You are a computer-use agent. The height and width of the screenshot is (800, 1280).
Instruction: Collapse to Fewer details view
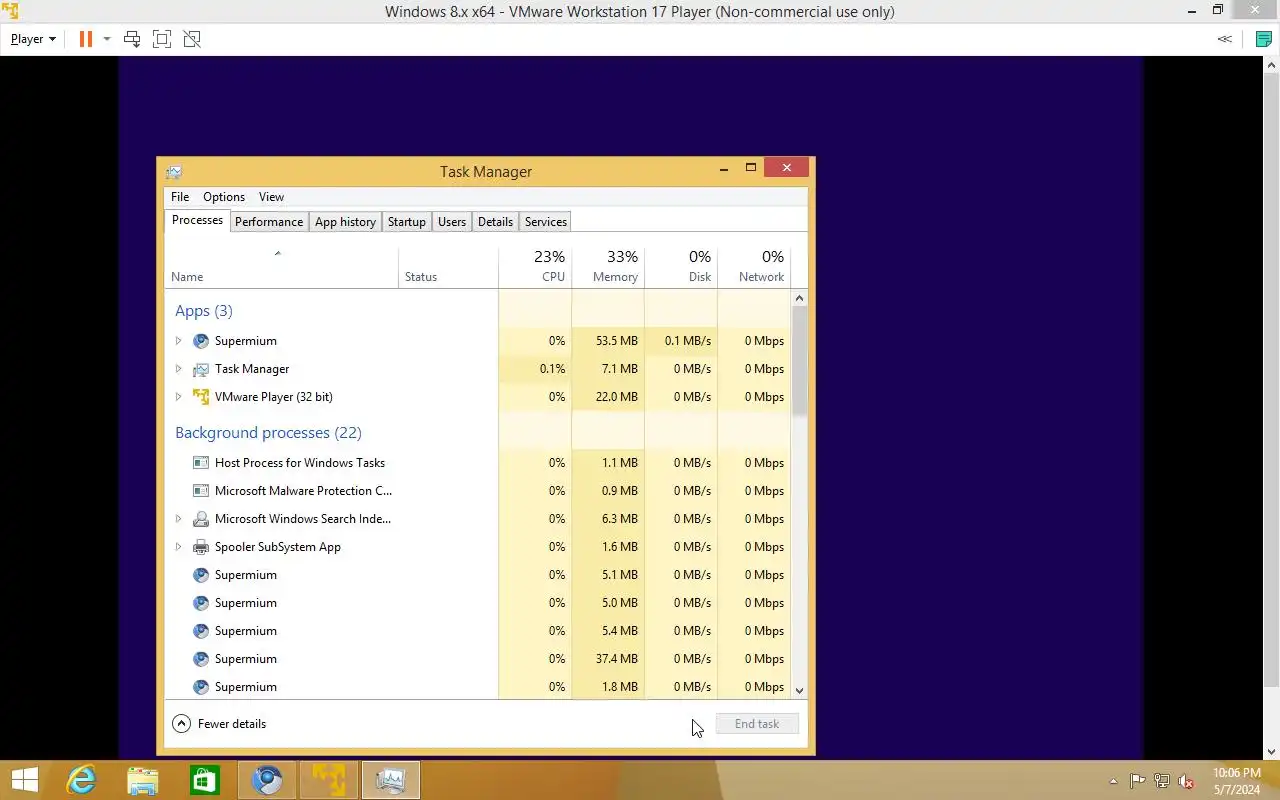point(219,724)
